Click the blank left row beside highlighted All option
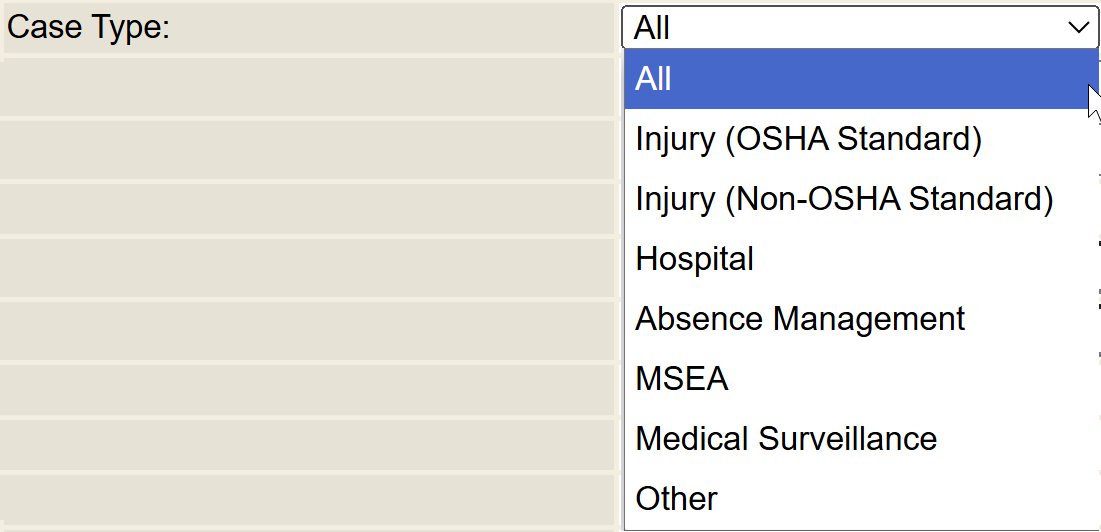The height and width of the screenshot is (532, 1101). coord(308,86)
